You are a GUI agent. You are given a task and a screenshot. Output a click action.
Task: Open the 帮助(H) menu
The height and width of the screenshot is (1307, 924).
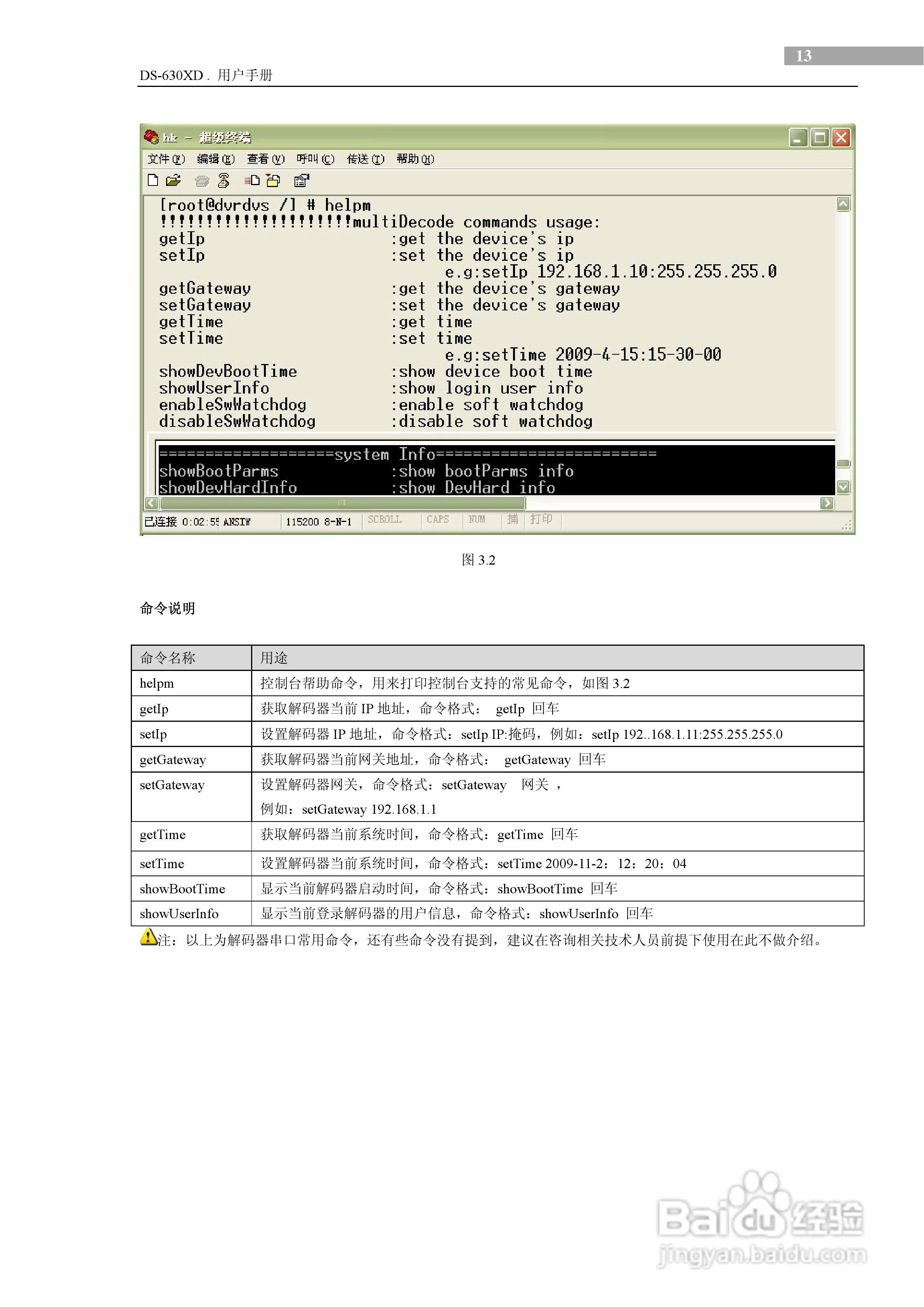pos(415,159)
